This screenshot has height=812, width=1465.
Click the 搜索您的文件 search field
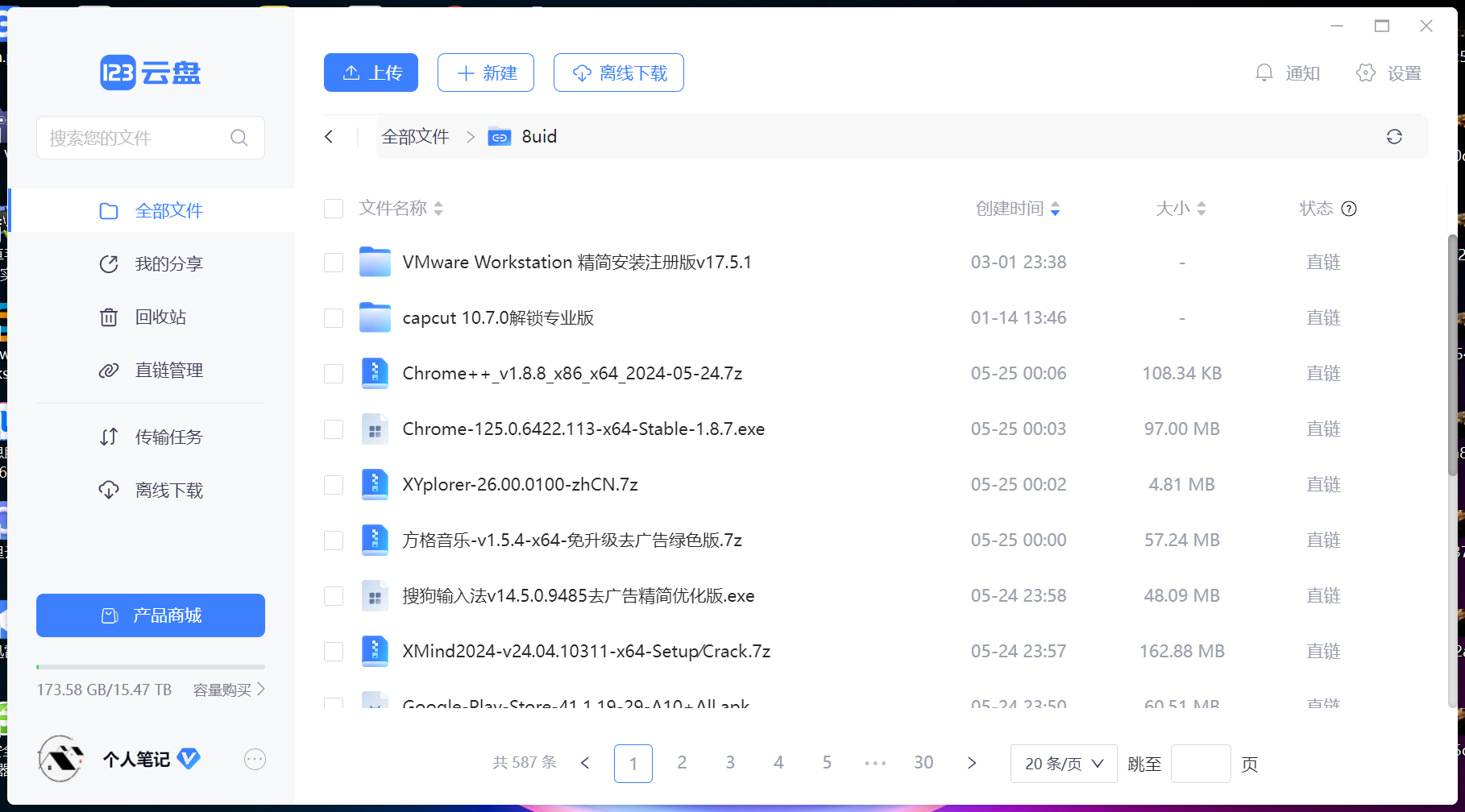(x=151, y=138)
